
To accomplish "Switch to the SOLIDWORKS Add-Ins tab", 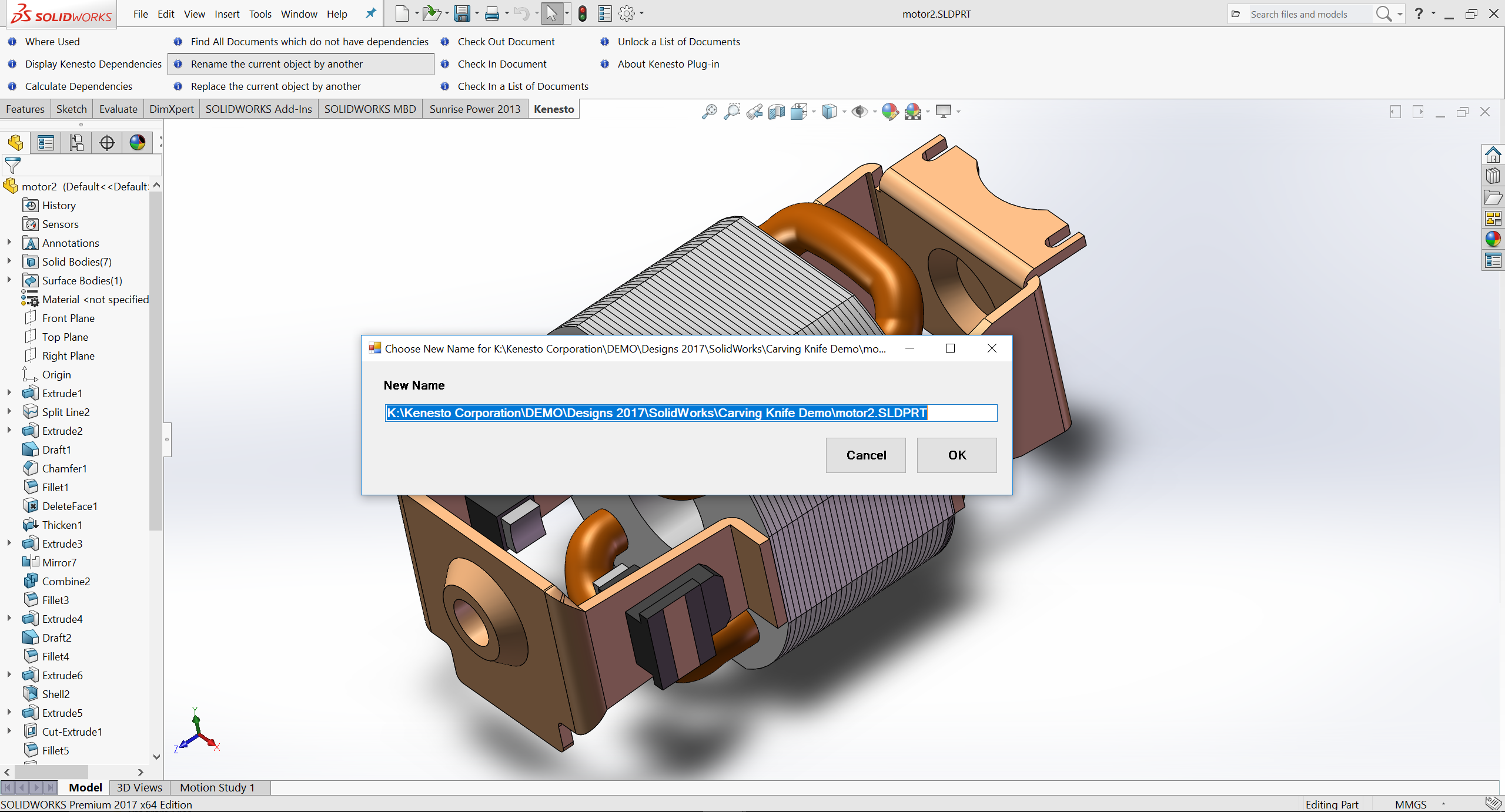I will click(259, 109).
